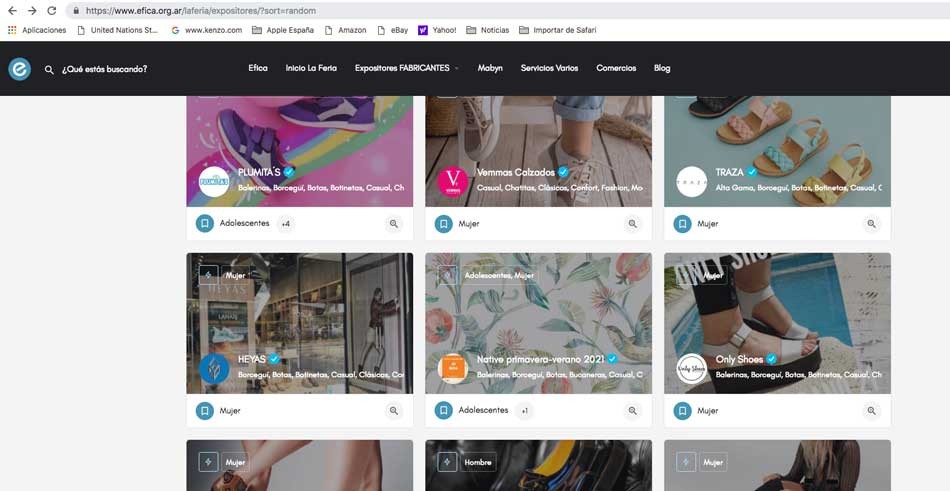950x491 pixels.
Task: Click the lock icon in address bar
Action: 76,11
